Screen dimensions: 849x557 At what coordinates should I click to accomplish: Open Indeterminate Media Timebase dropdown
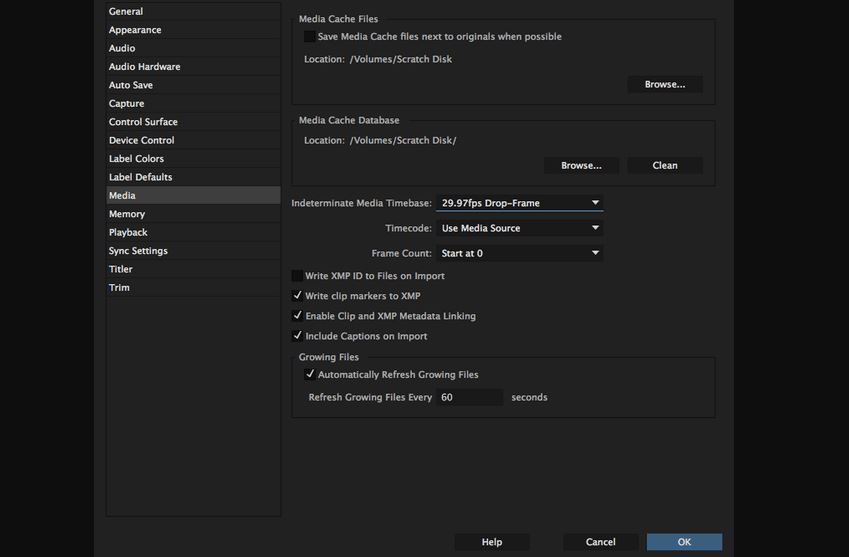pyautogui.click(x=519, y=203)
